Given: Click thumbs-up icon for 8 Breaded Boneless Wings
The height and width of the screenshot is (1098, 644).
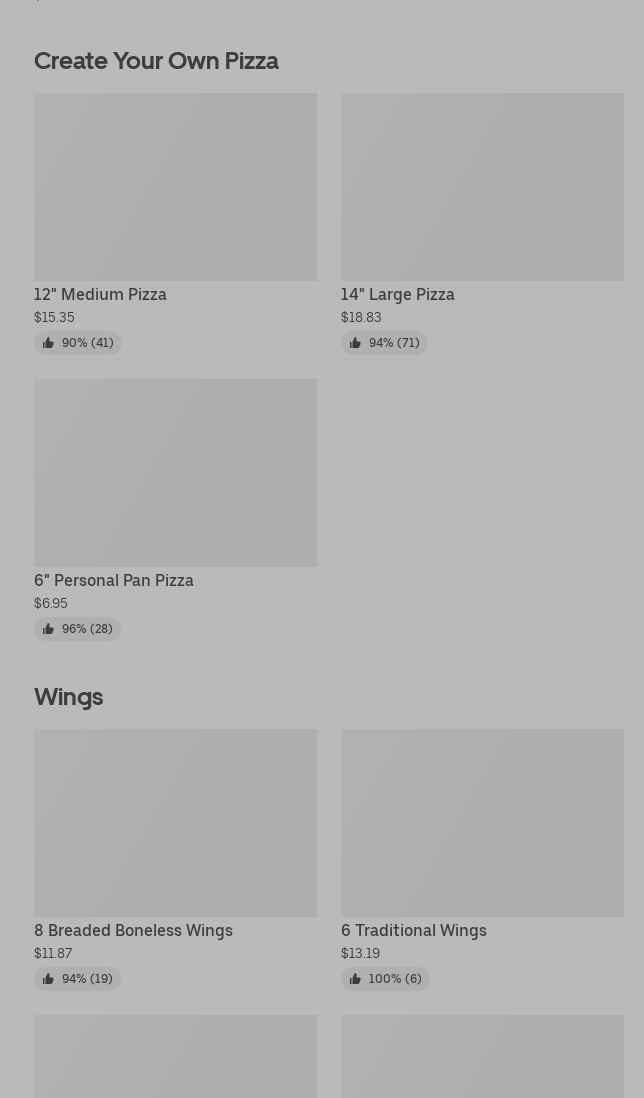Looking at the screenshot, I should pyautogui.click(x=48, y=978).
